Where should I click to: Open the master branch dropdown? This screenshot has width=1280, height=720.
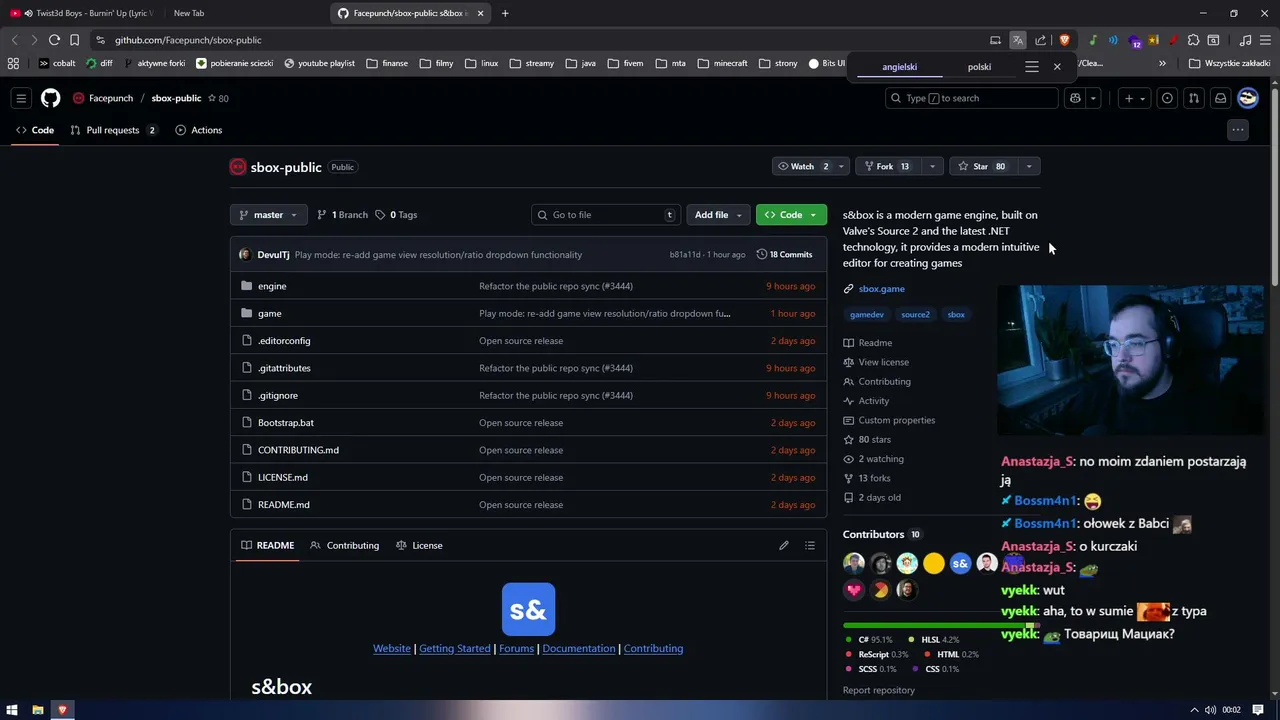tap(267, 215)
